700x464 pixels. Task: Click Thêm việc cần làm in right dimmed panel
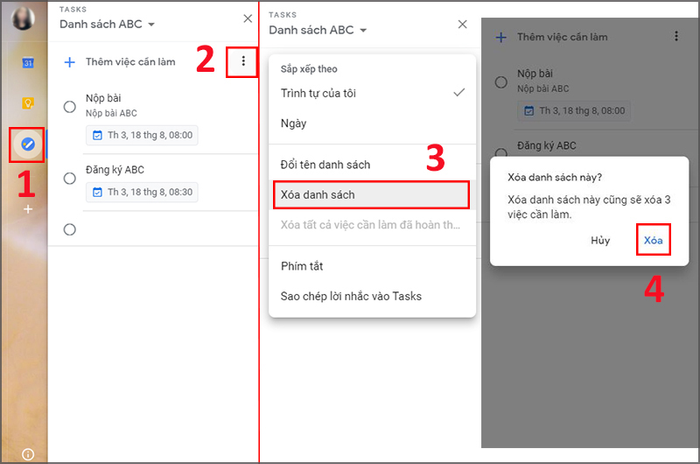(562, 37)
